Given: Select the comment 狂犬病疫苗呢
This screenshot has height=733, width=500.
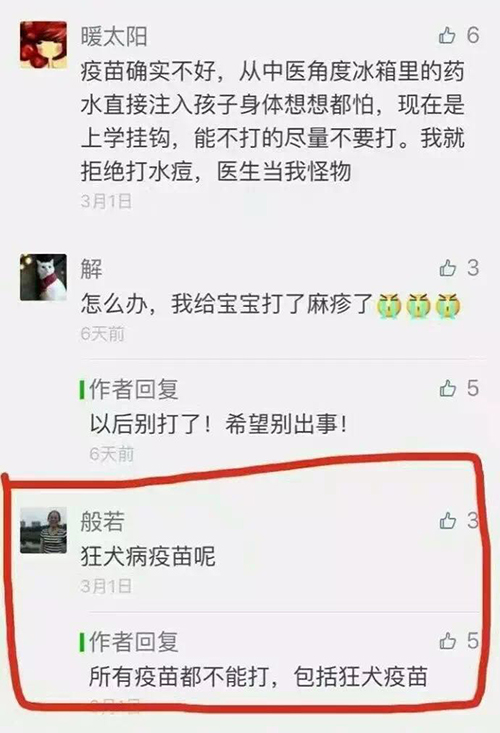Looking at the screenshot, I should pos(148,557).
